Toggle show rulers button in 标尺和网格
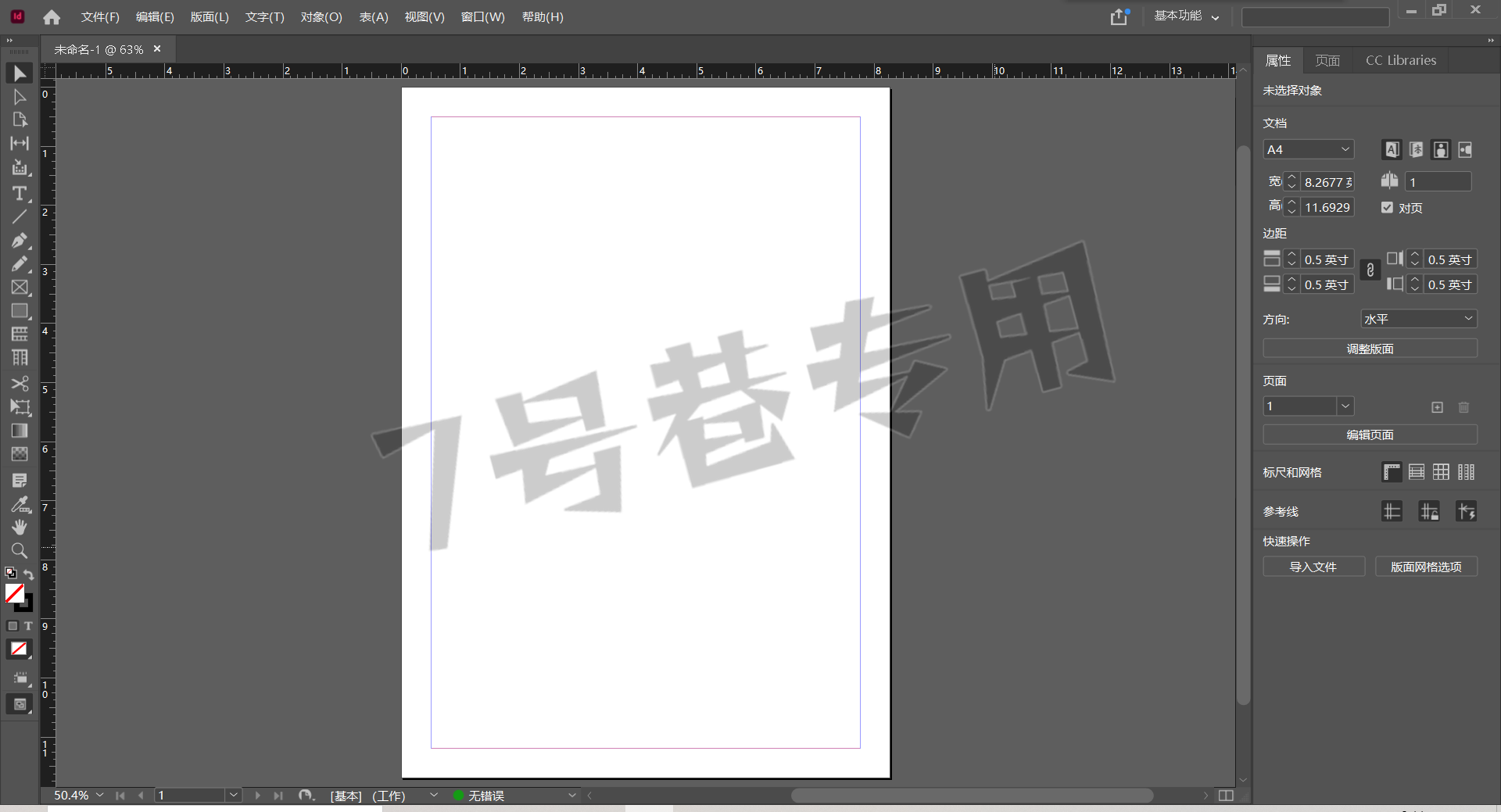The height and width of the screenshot is (812, 1501). point(1392,472)
